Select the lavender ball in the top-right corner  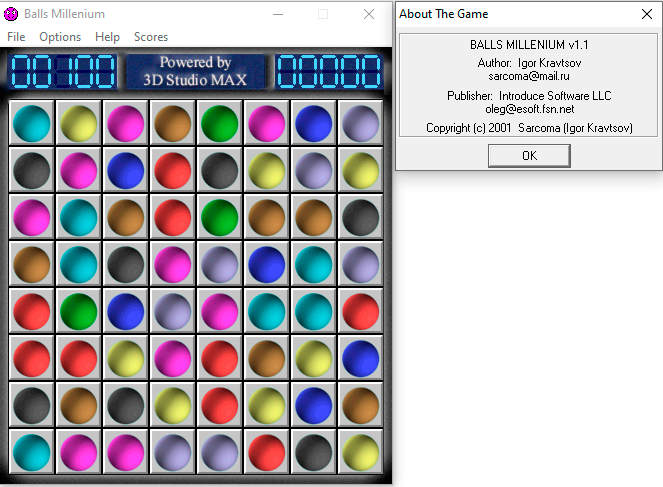[360, 123]
